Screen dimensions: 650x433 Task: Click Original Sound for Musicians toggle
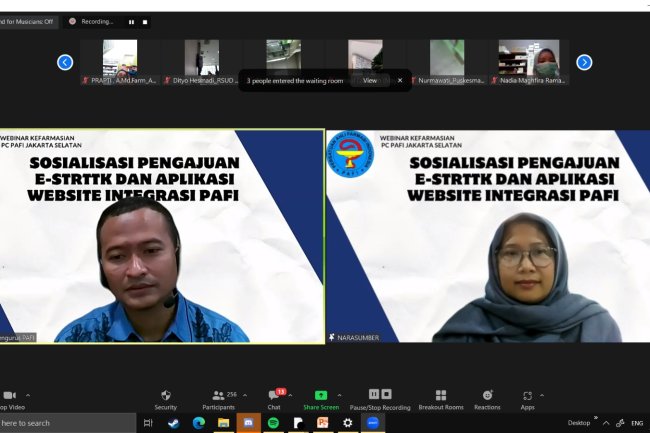point(28,22)
